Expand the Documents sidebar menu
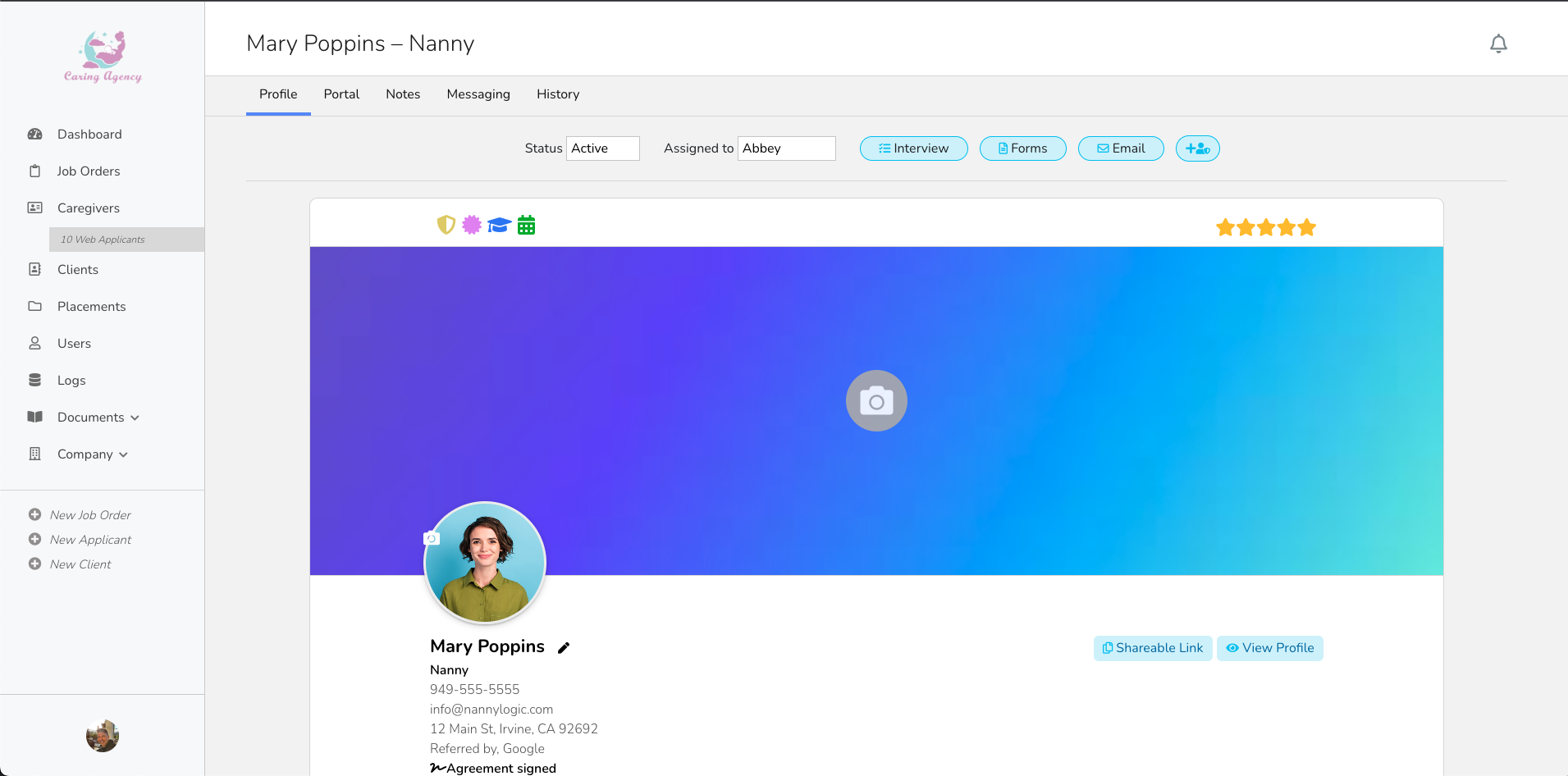The image size is (1568, 776). click(98, 418)
